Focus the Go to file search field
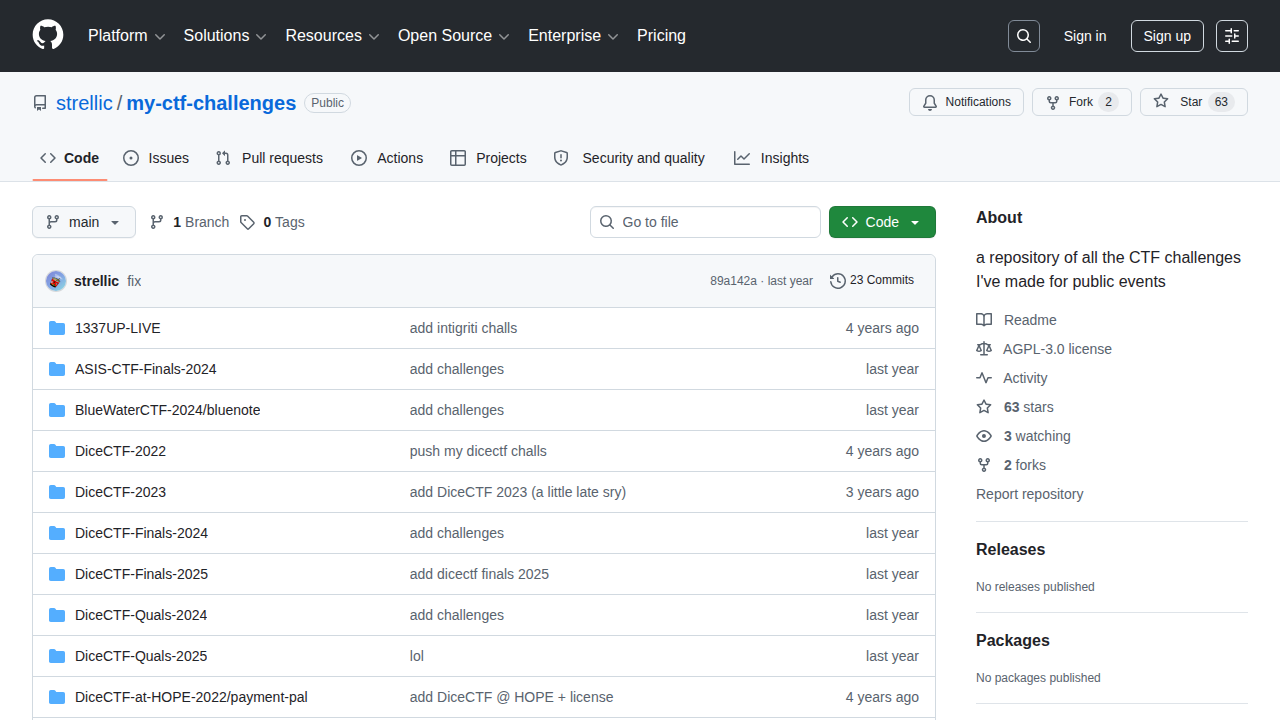The width and height of the screenshot is (1280, 720). tap(705, 222)
